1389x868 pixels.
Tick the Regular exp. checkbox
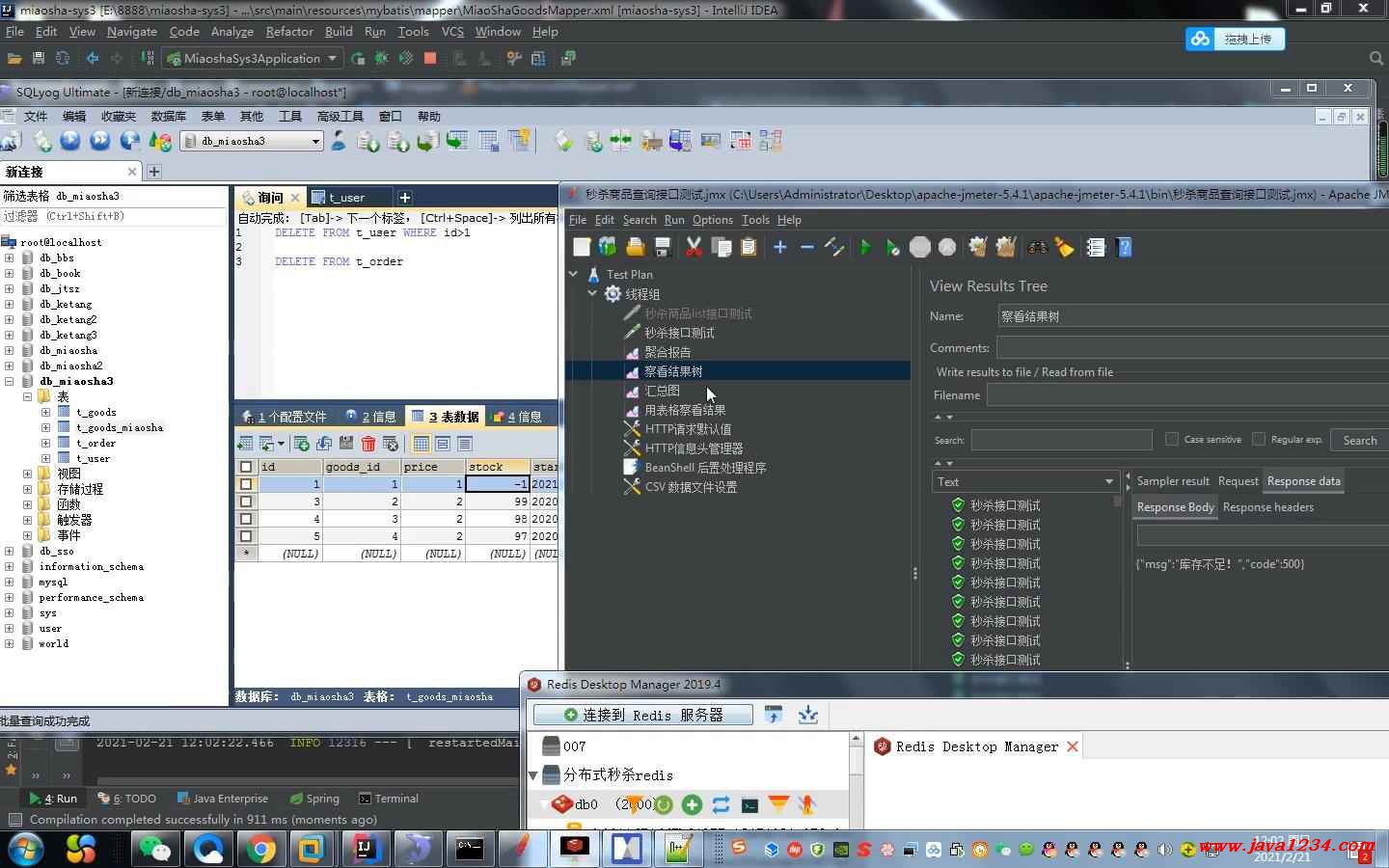(x=1259, y=439)
